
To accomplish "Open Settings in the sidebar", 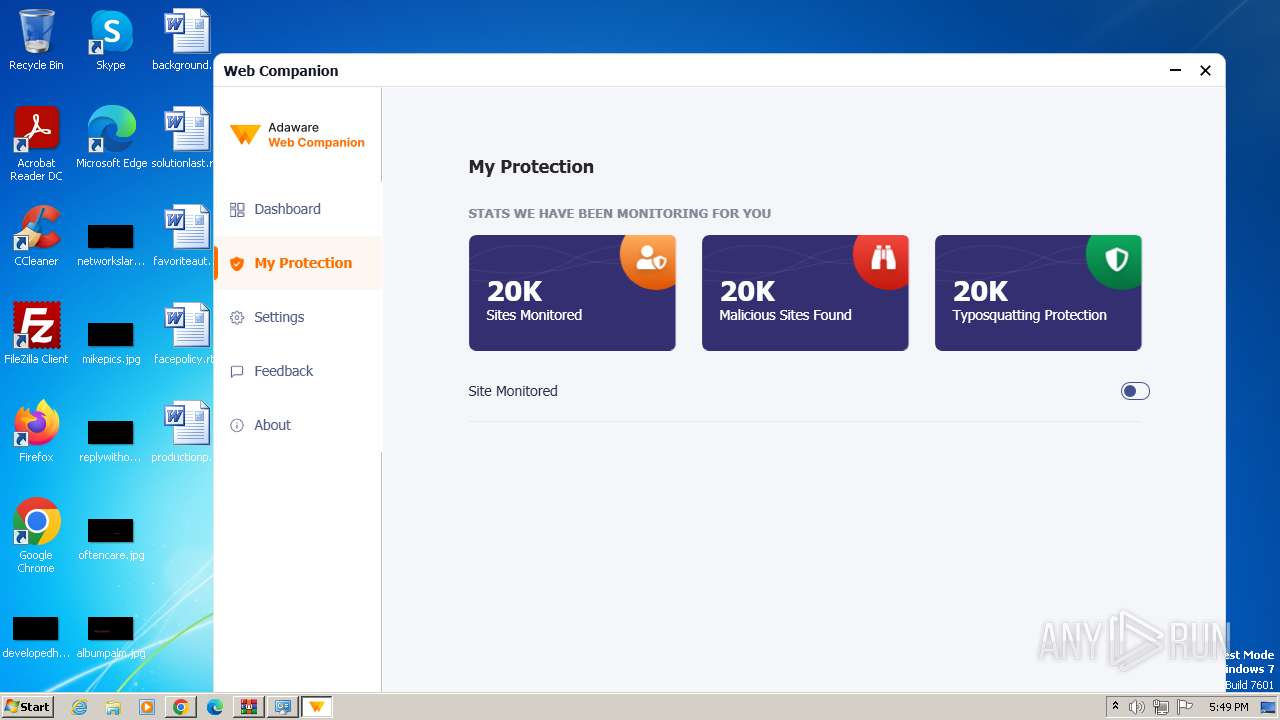I will tap(298, 317).
